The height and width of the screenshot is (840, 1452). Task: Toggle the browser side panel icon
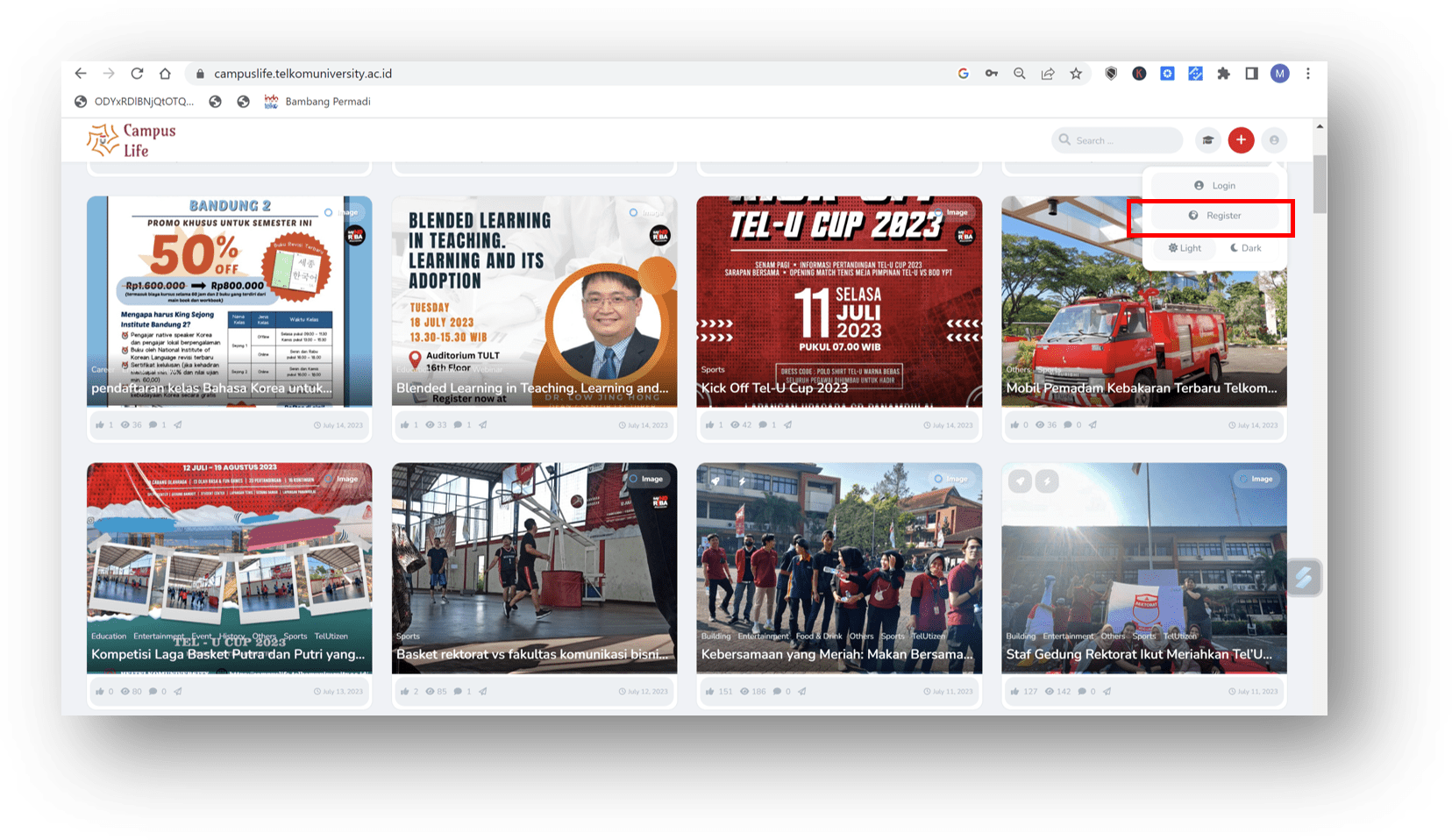coord(1251,74)
